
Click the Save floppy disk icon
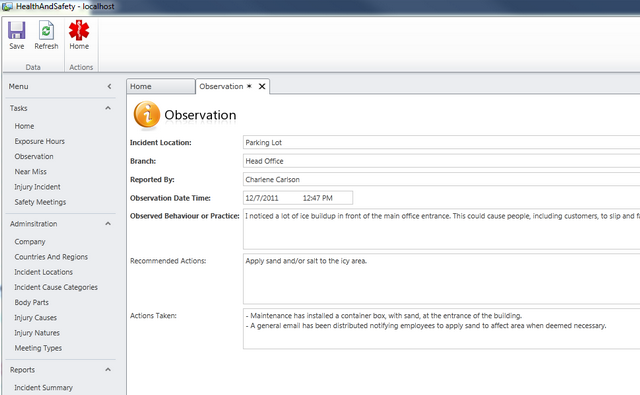tap(17, 31)
